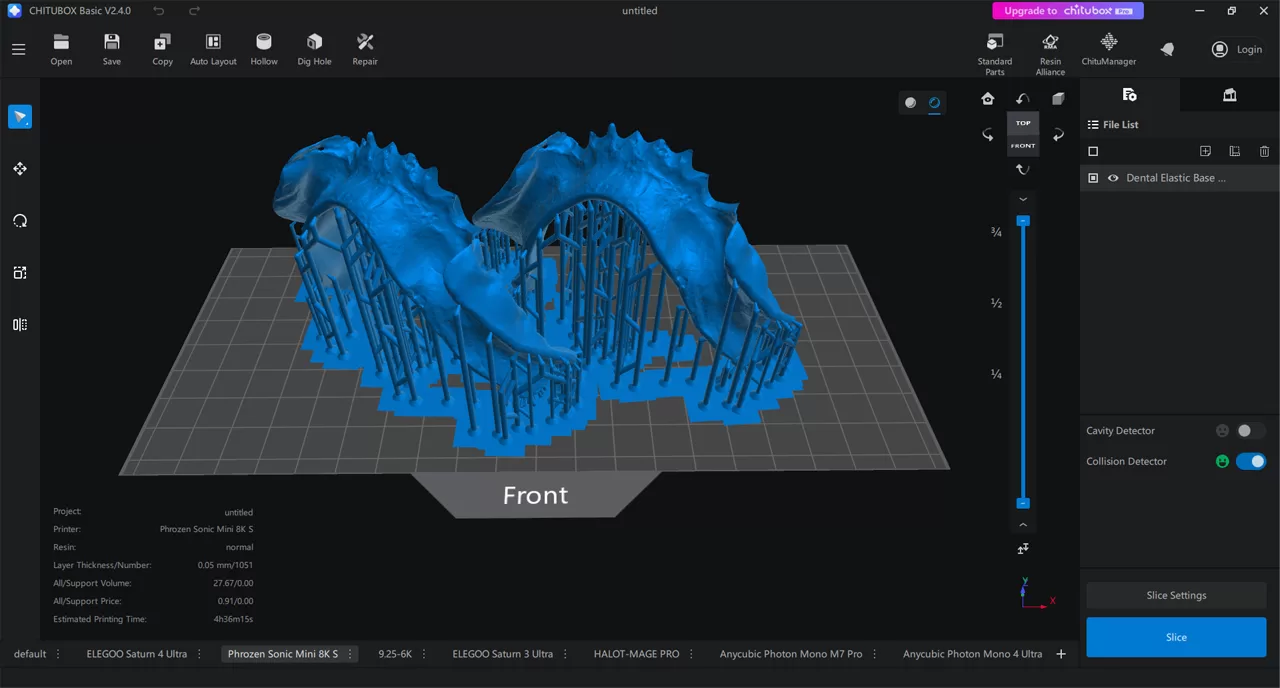Select the Move tool in left sidebar

(20, 169)
